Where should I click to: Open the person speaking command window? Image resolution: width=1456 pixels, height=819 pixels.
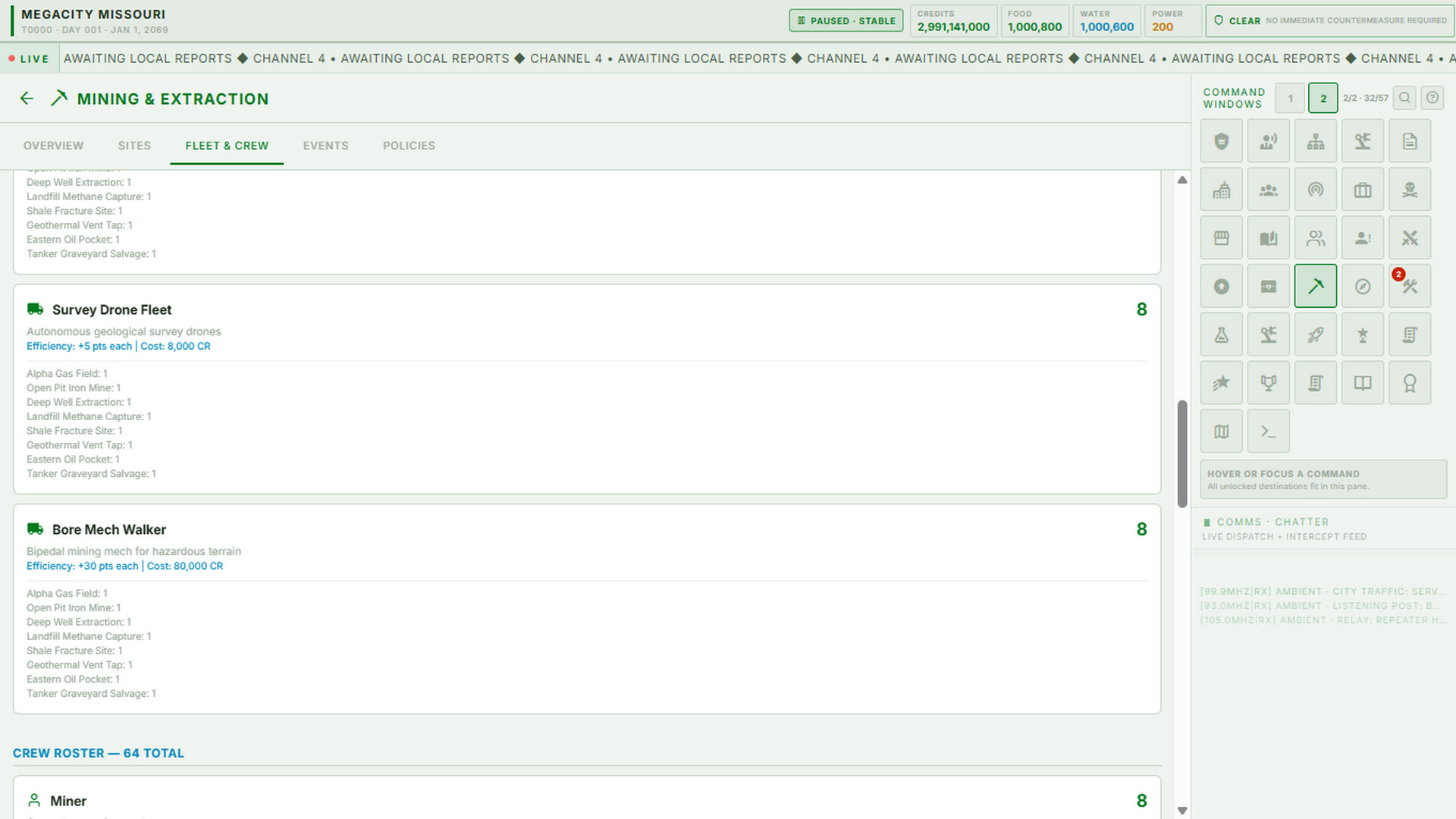(1268, 141)
